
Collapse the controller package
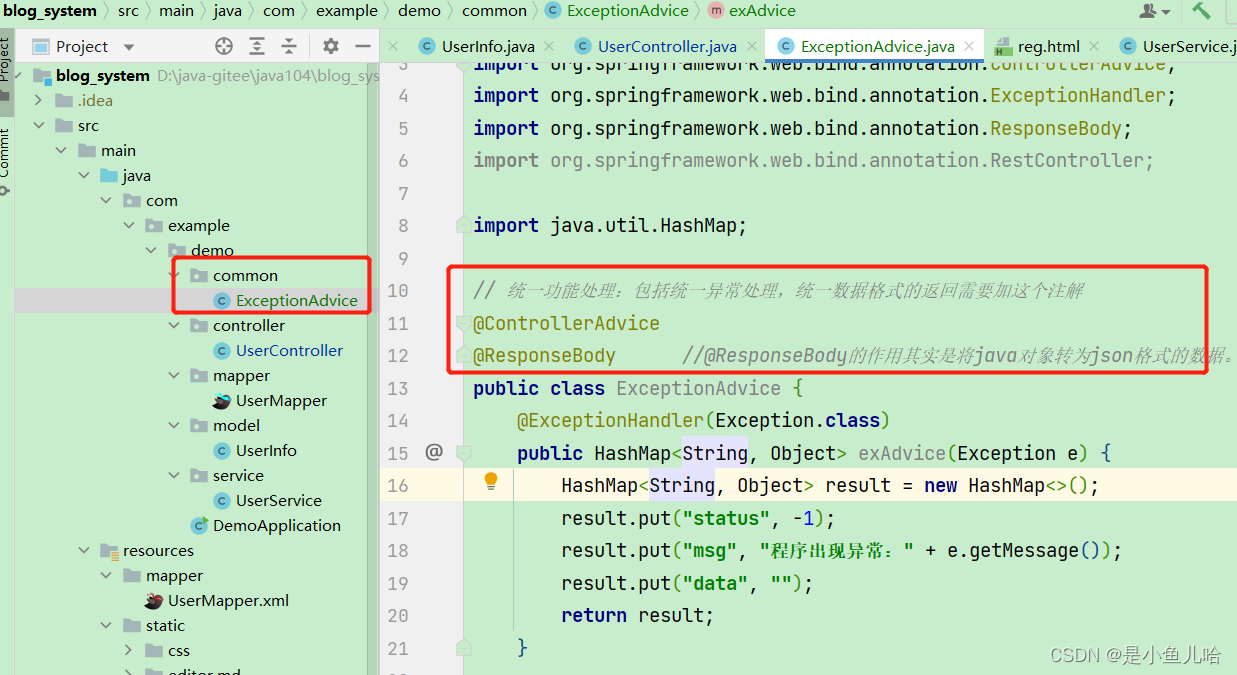(x=175, y=326)
